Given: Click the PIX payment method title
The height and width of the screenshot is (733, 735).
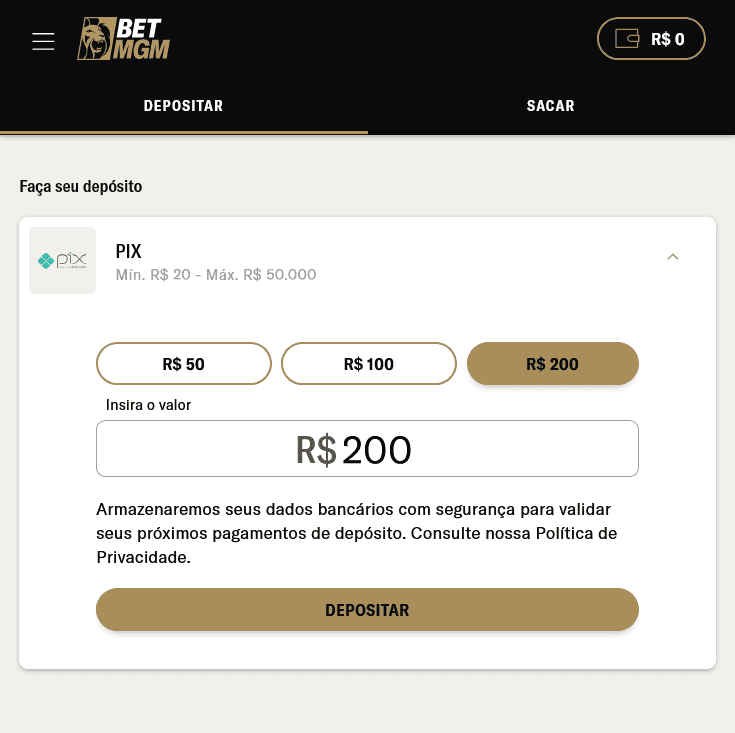Looking at the screenshot, I should 128,251.
